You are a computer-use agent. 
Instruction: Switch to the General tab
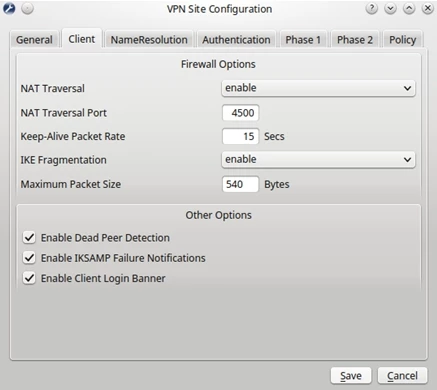(x=34, y=40)
